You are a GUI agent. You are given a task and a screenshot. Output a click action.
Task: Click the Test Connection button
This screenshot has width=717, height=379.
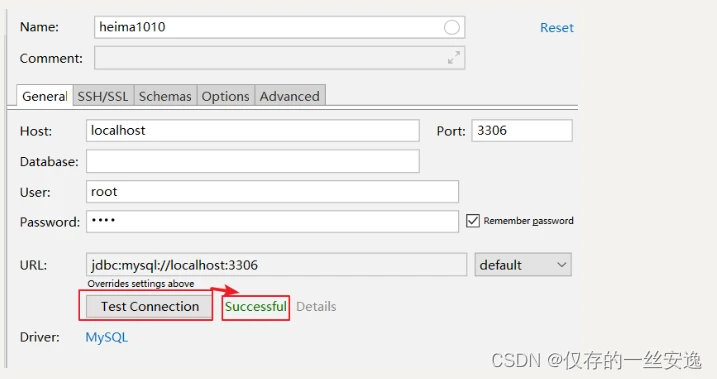(x=150, y=306)
